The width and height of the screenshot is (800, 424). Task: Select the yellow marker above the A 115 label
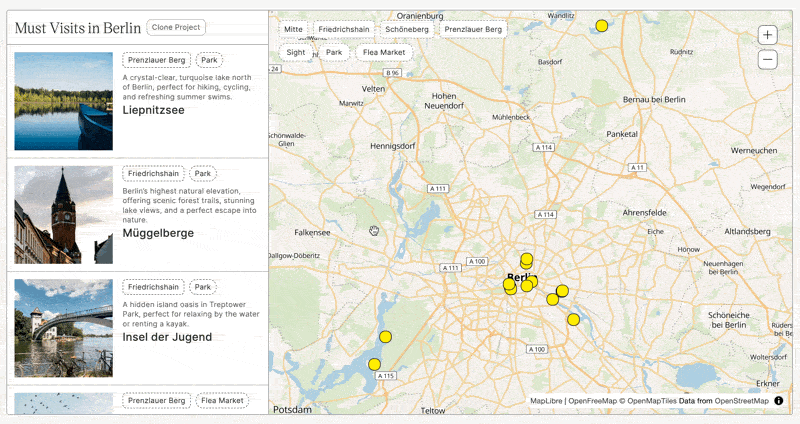(374, 364)
